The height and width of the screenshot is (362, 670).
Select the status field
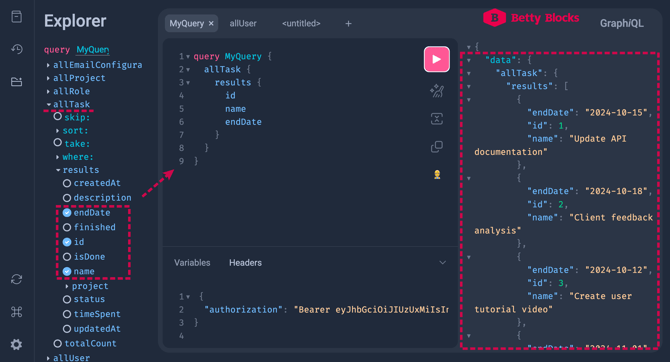(x=67, y=300)
